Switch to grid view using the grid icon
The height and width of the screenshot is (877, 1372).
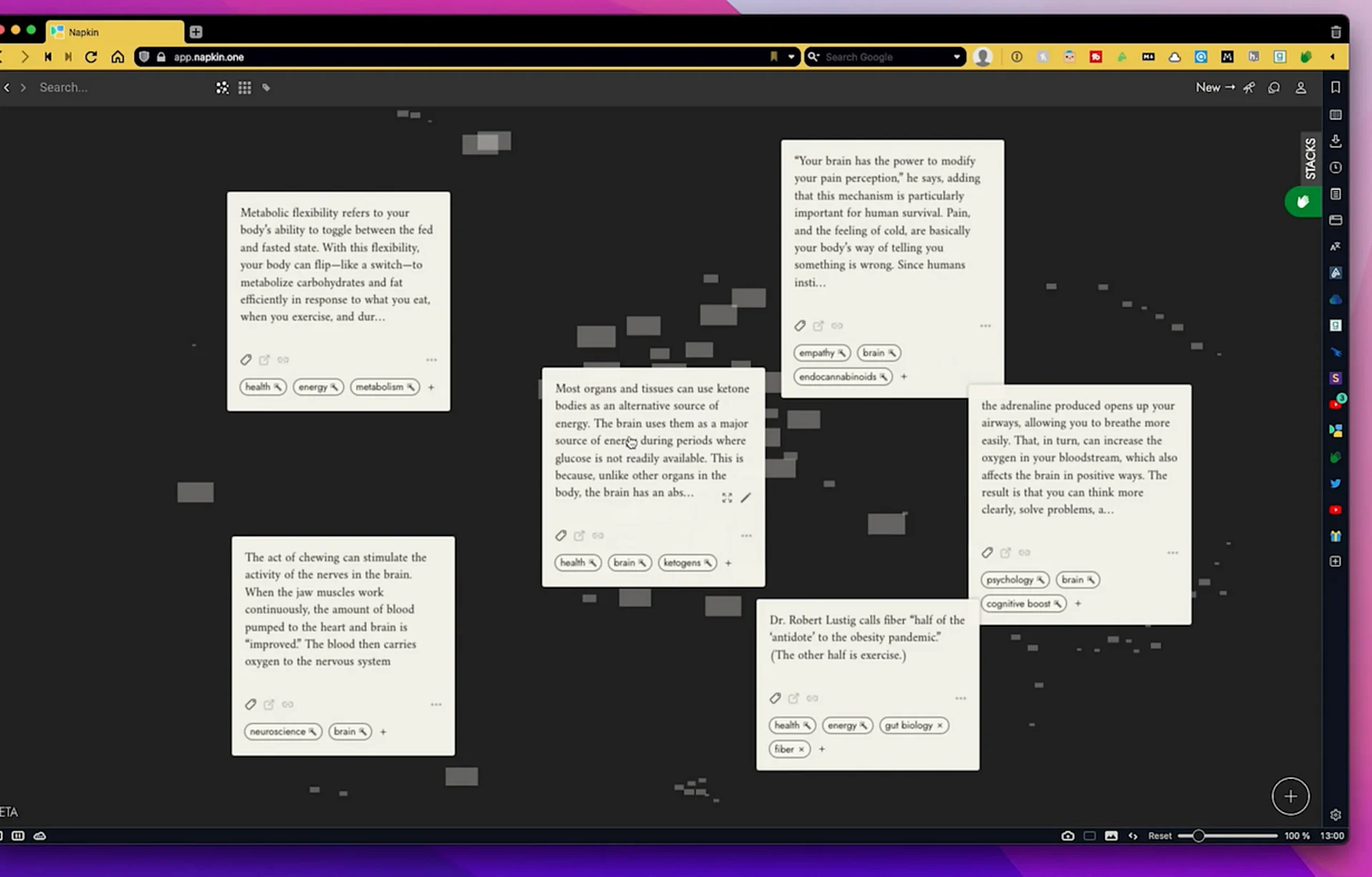pos(244,87)
